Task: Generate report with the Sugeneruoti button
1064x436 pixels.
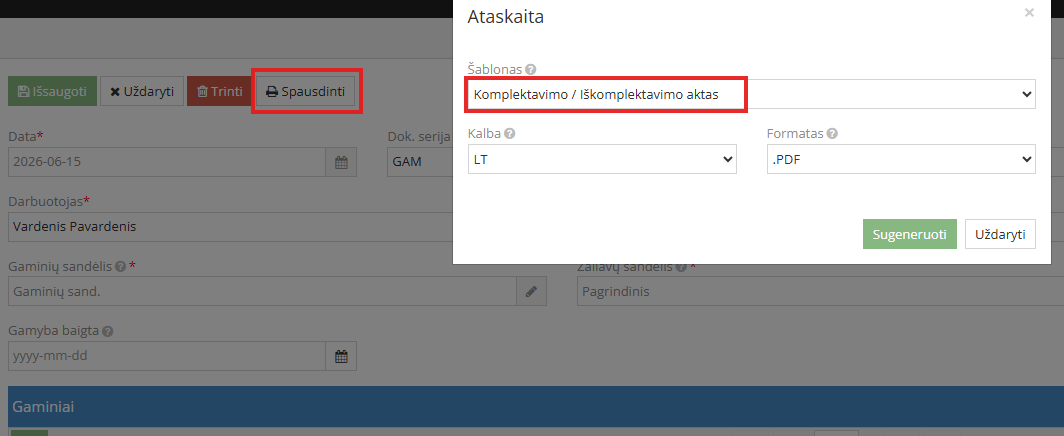Action: click(910, 234)
